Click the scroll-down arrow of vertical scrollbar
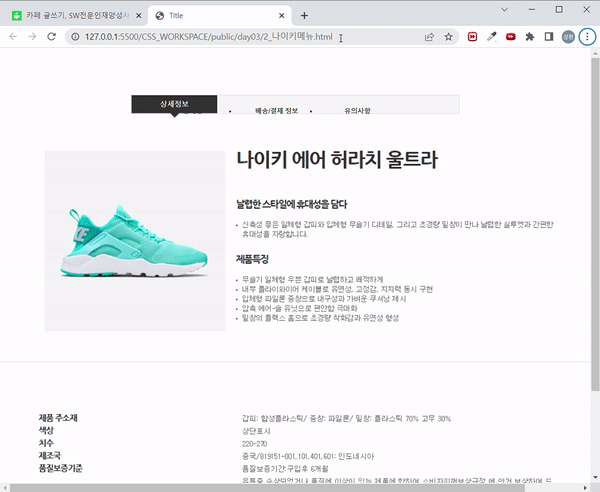Image resolution: width=600 pixels, height=492 pixels. pyautogui.click(x=595, y=477)
